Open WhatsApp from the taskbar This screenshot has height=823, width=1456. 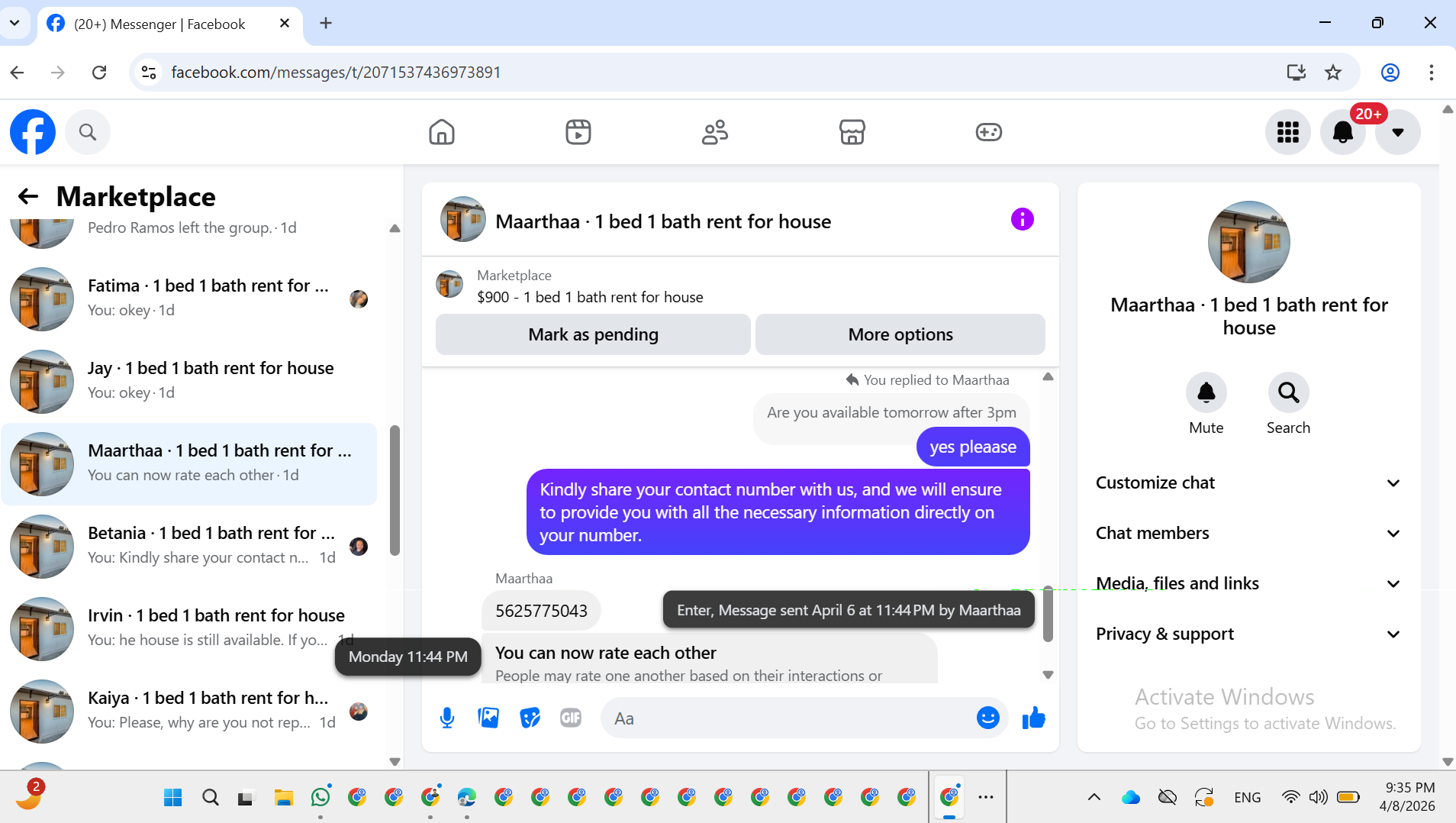321,798
